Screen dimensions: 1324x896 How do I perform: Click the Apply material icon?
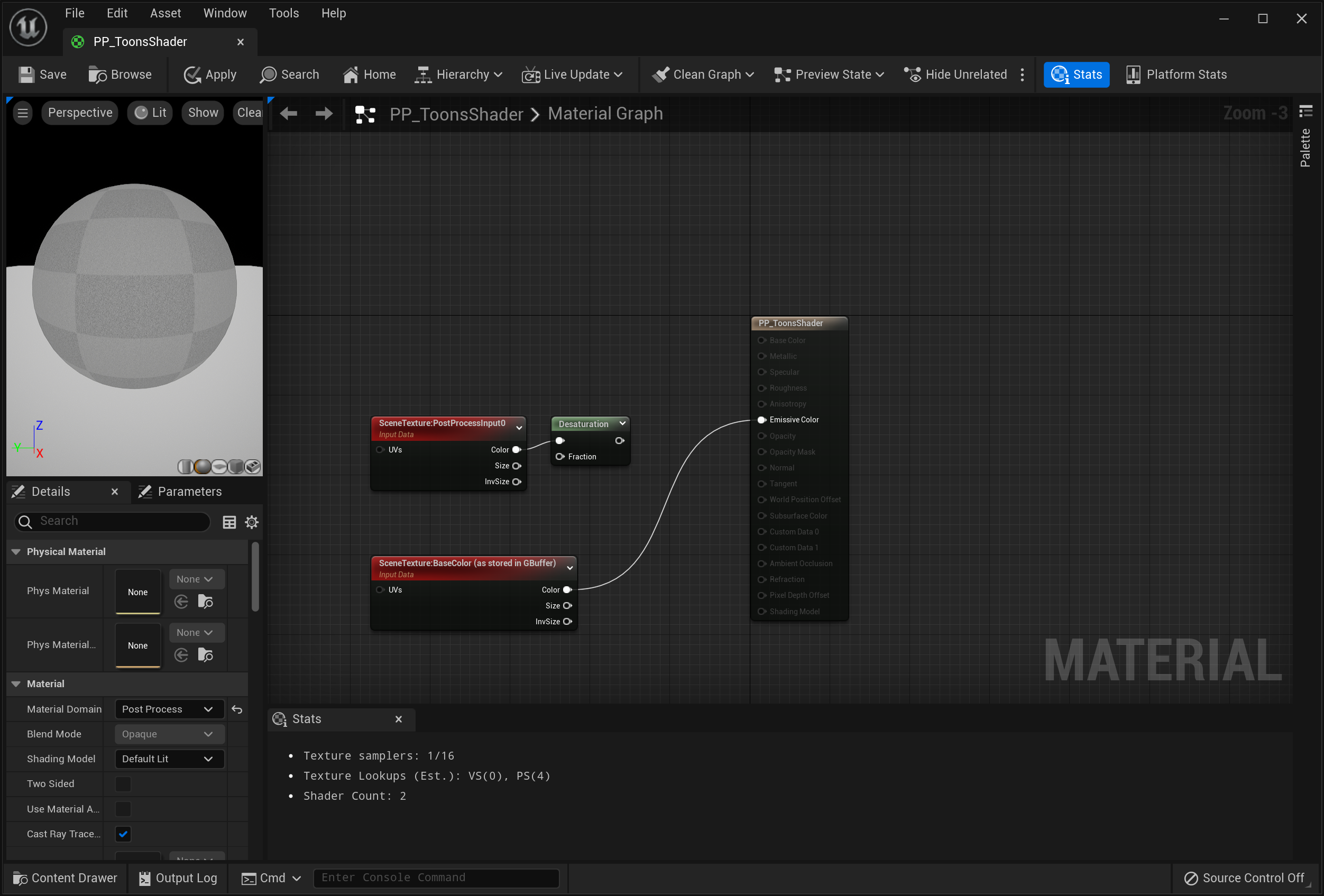coord(192,75)
